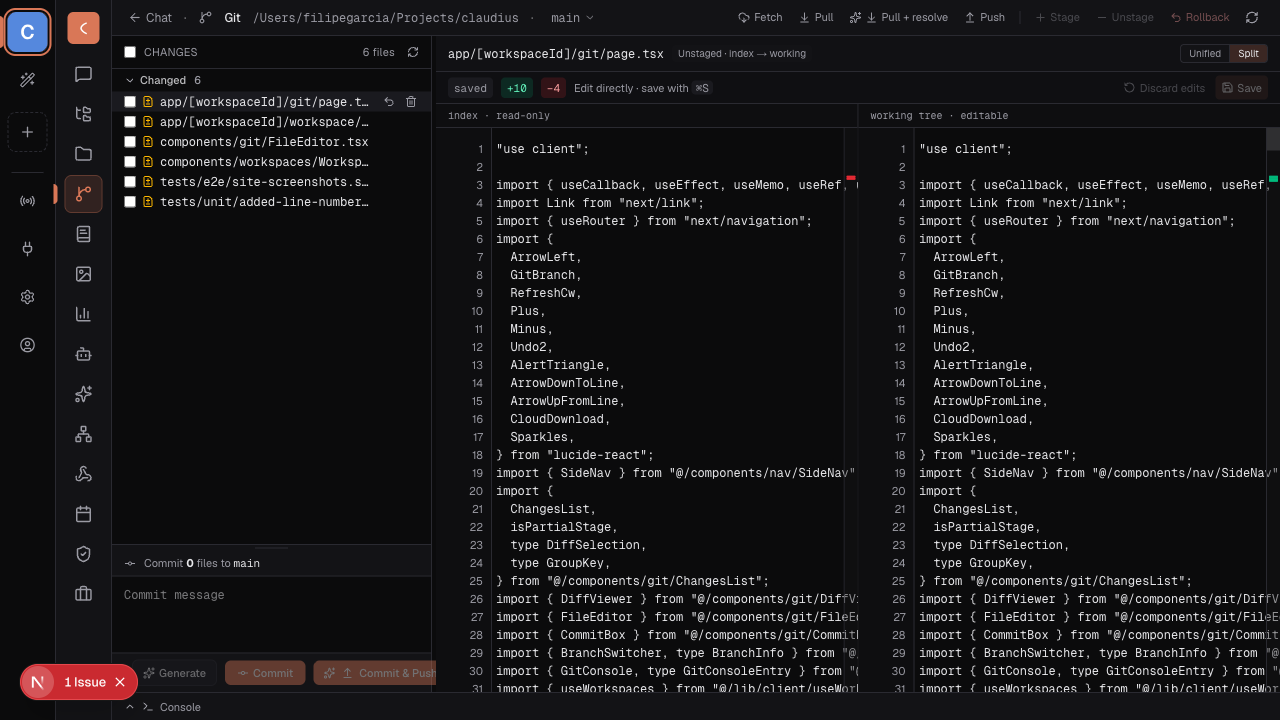Click the commit panel resize handle
This screenshot has width=1280, height=720.
(271, 548)
